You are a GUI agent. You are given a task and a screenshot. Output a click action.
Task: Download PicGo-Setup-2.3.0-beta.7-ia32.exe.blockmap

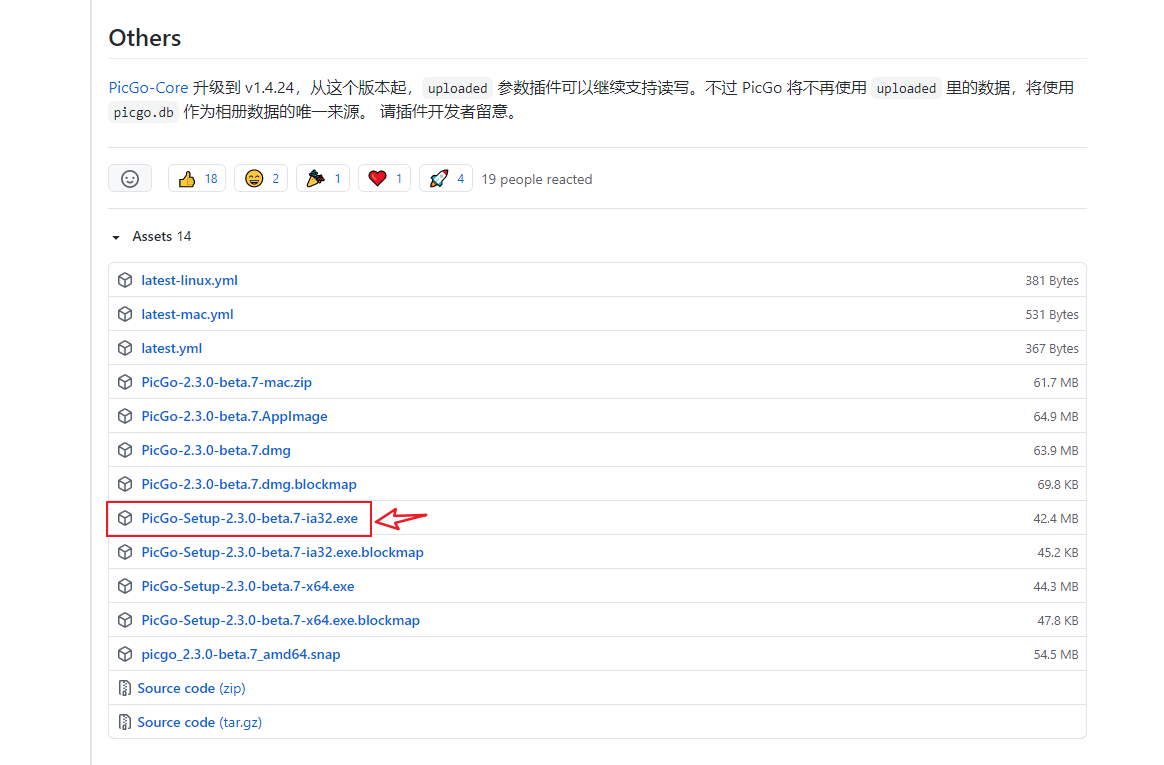point(282,553)
